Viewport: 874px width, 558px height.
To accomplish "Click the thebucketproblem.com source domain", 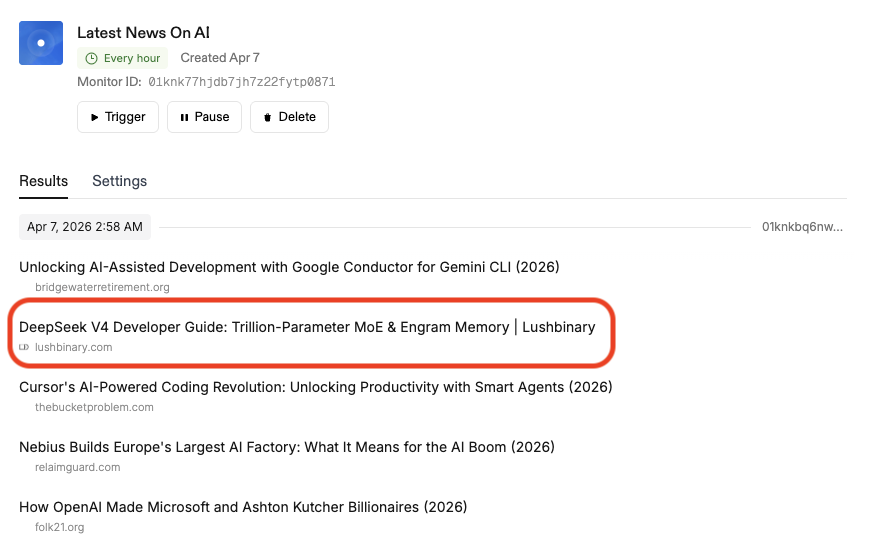I will [x=94, y=407].
